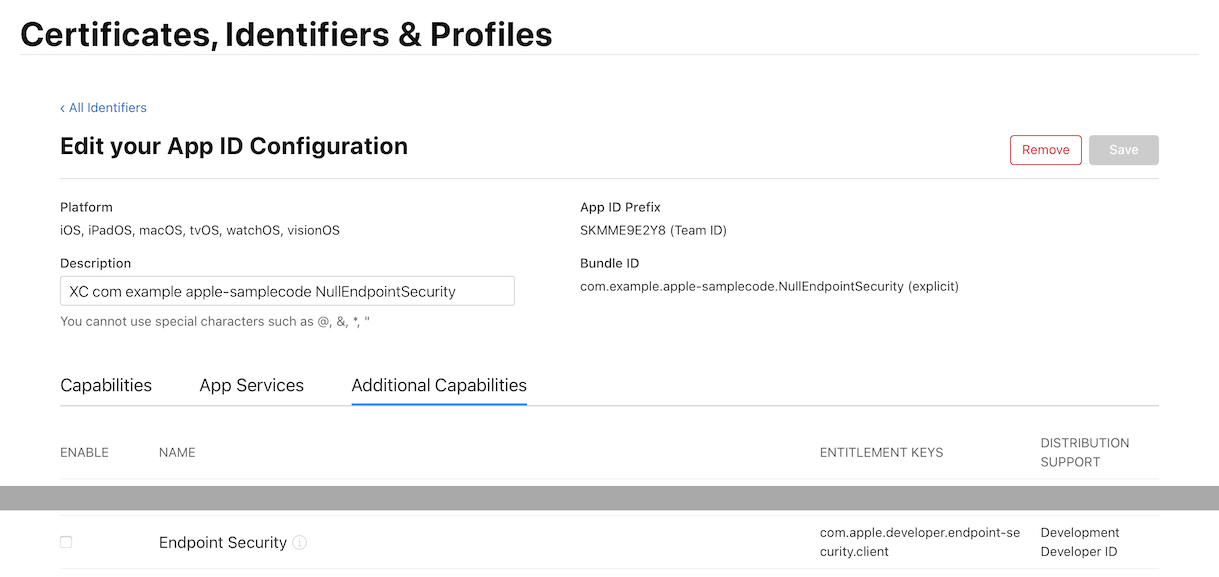Screen dimensions: 1219x577
Task: Open the Endpoint Security info icon
Action: (300, 543)
